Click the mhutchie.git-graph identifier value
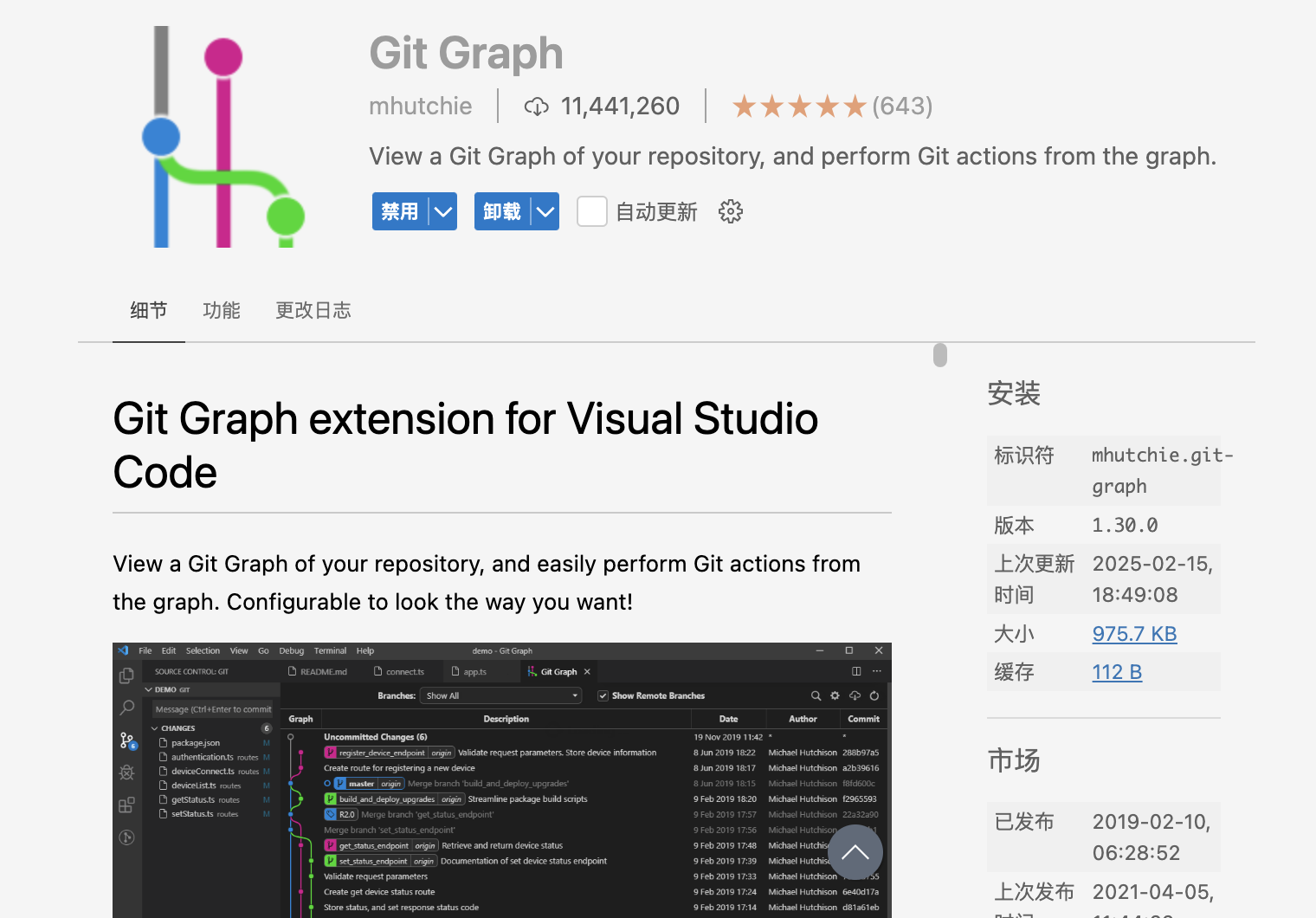Viewport: 1316px width, 918px height. pyautogui.click(x=1162, y=470)
